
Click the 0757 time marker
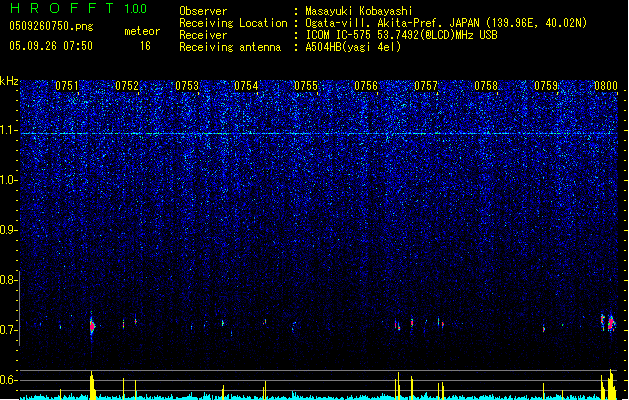point(426,86)
